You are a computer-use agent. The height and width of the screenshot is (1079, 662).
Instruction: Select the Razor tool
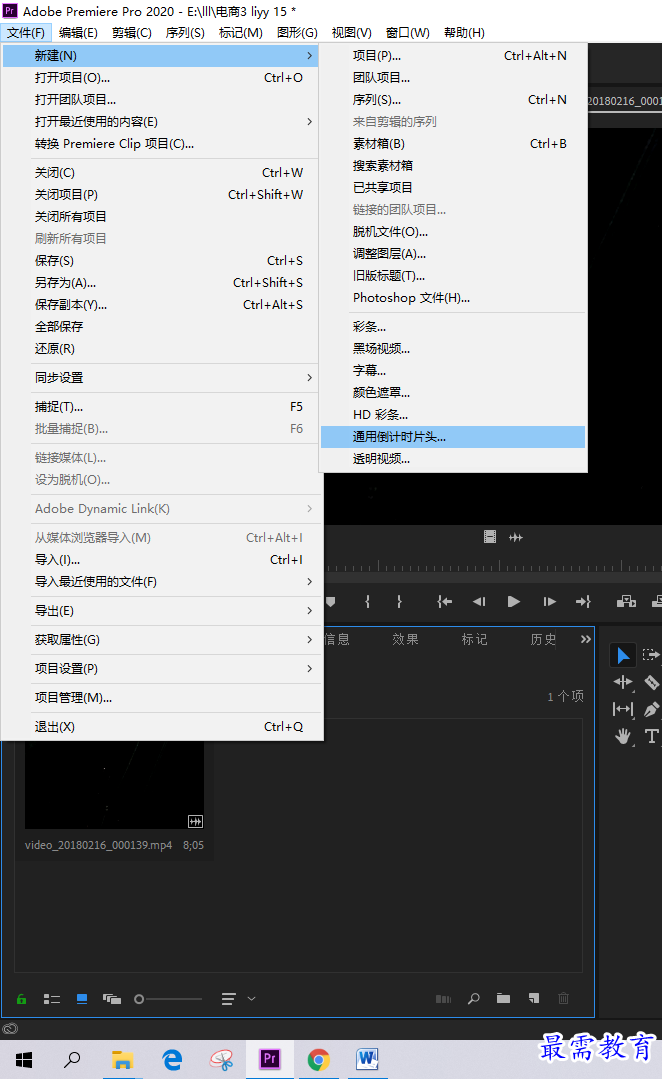tap(651, 682)
